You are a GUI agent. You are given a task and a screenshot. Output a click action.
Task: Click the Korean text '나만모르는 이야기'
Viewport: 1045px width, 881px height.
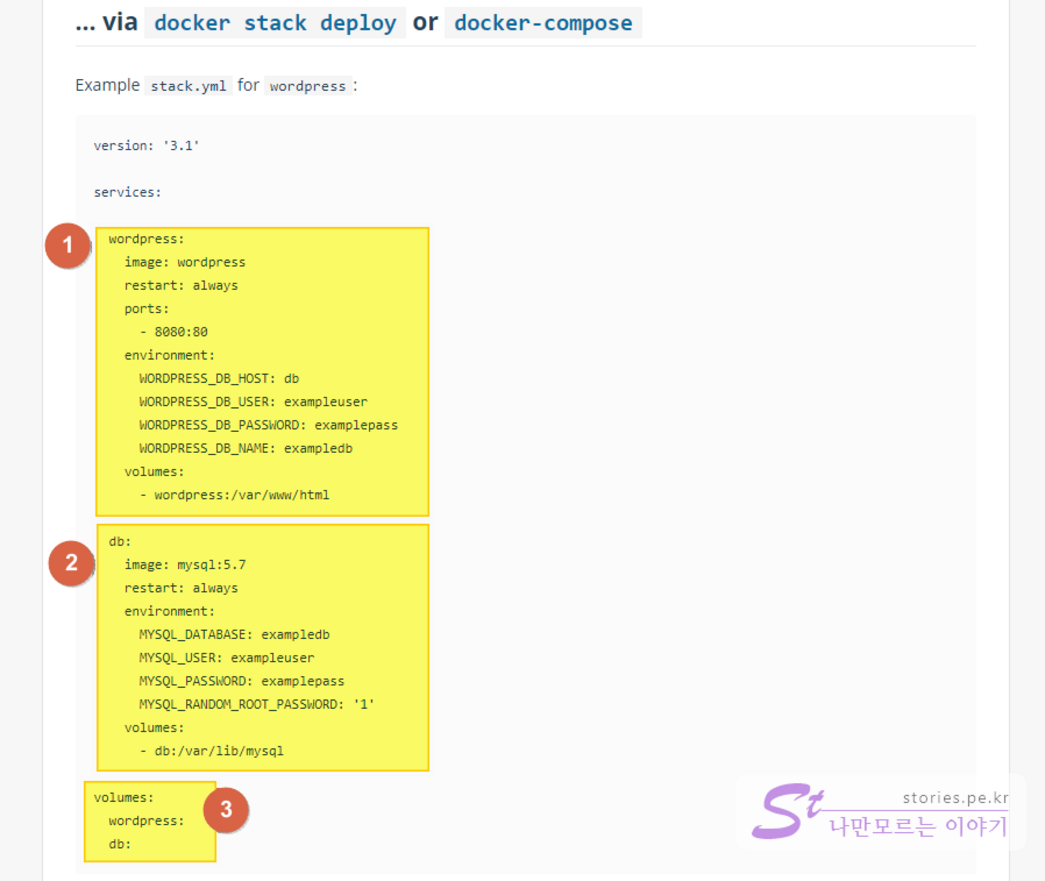(x=918, y=828)
